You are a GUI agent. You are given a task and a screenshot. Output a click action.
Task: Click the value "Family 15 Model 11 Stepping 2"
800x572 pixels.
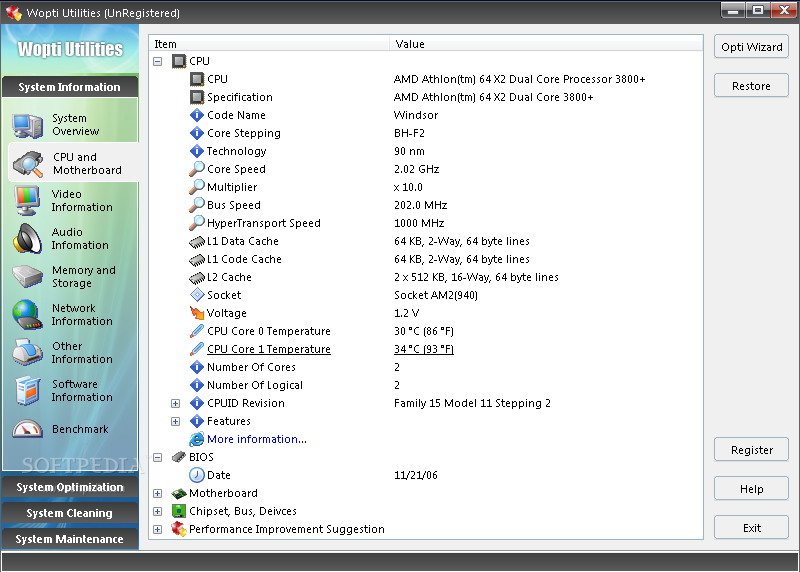472,403
